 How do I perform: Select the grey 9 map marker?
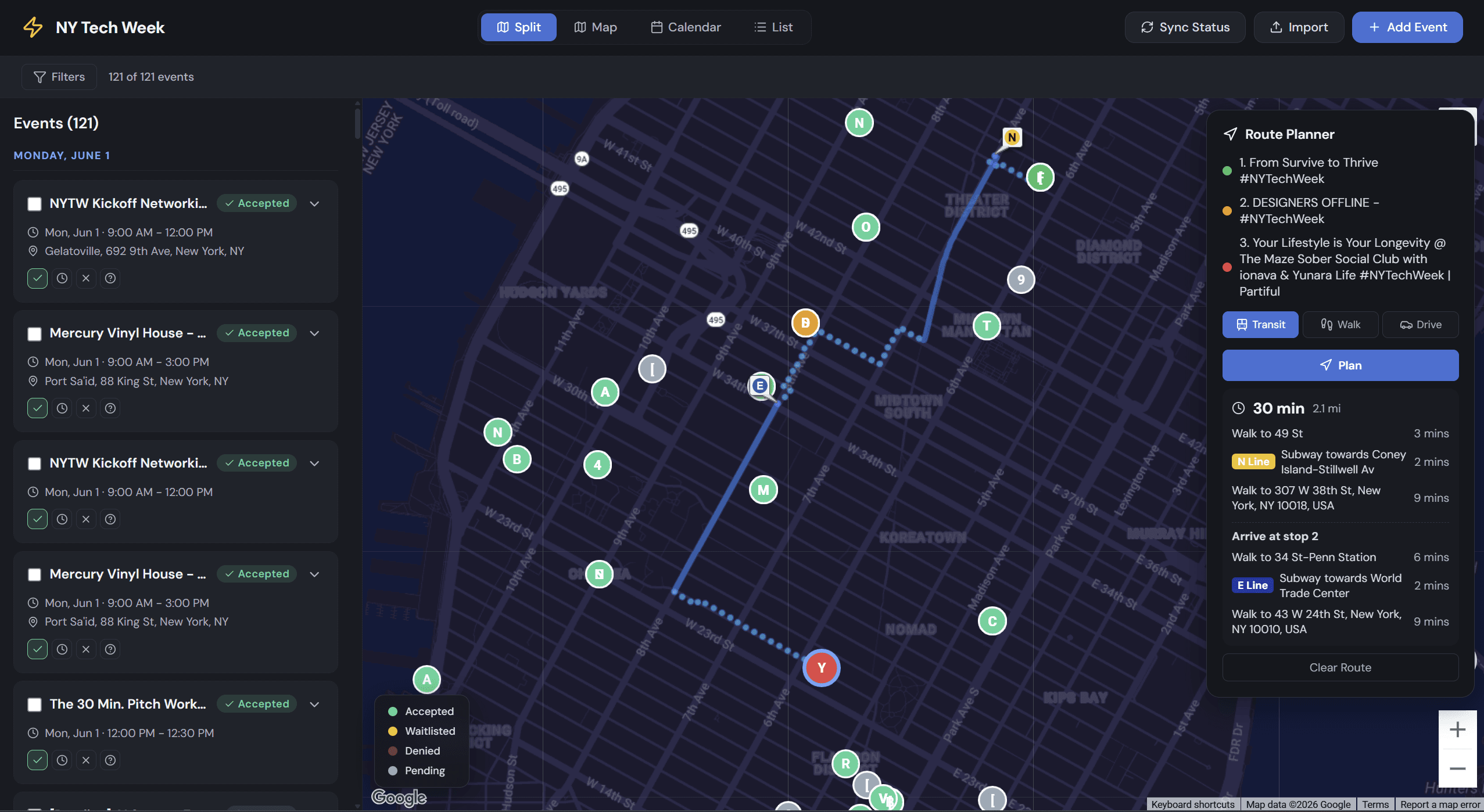(x=1021, y=280)
